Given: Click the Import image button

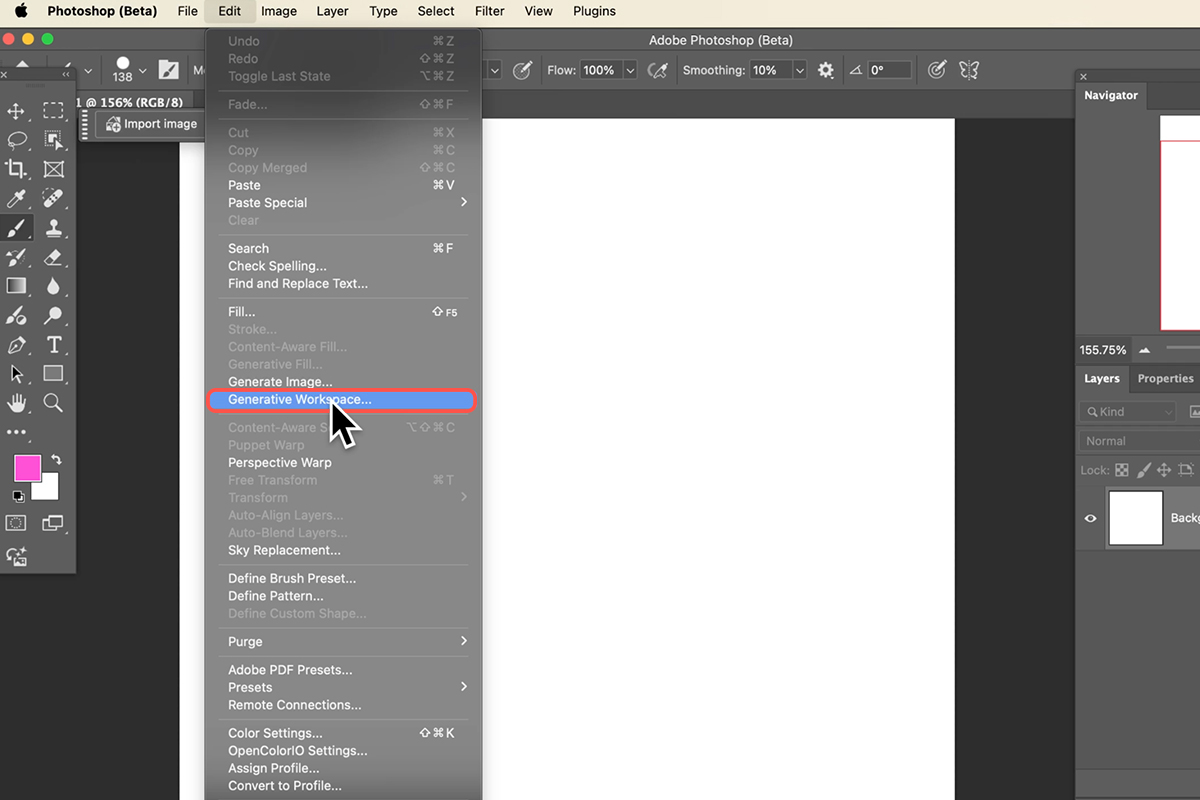Looking at the screenshot, I should coord(152,124).
